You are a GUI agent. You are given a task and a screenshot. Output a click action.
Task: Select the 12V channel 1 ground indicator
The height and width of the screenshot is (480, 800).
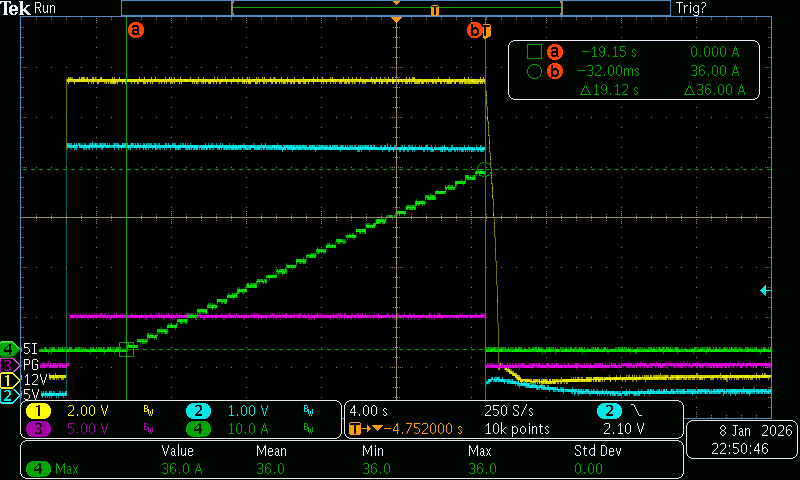(10, 380)
